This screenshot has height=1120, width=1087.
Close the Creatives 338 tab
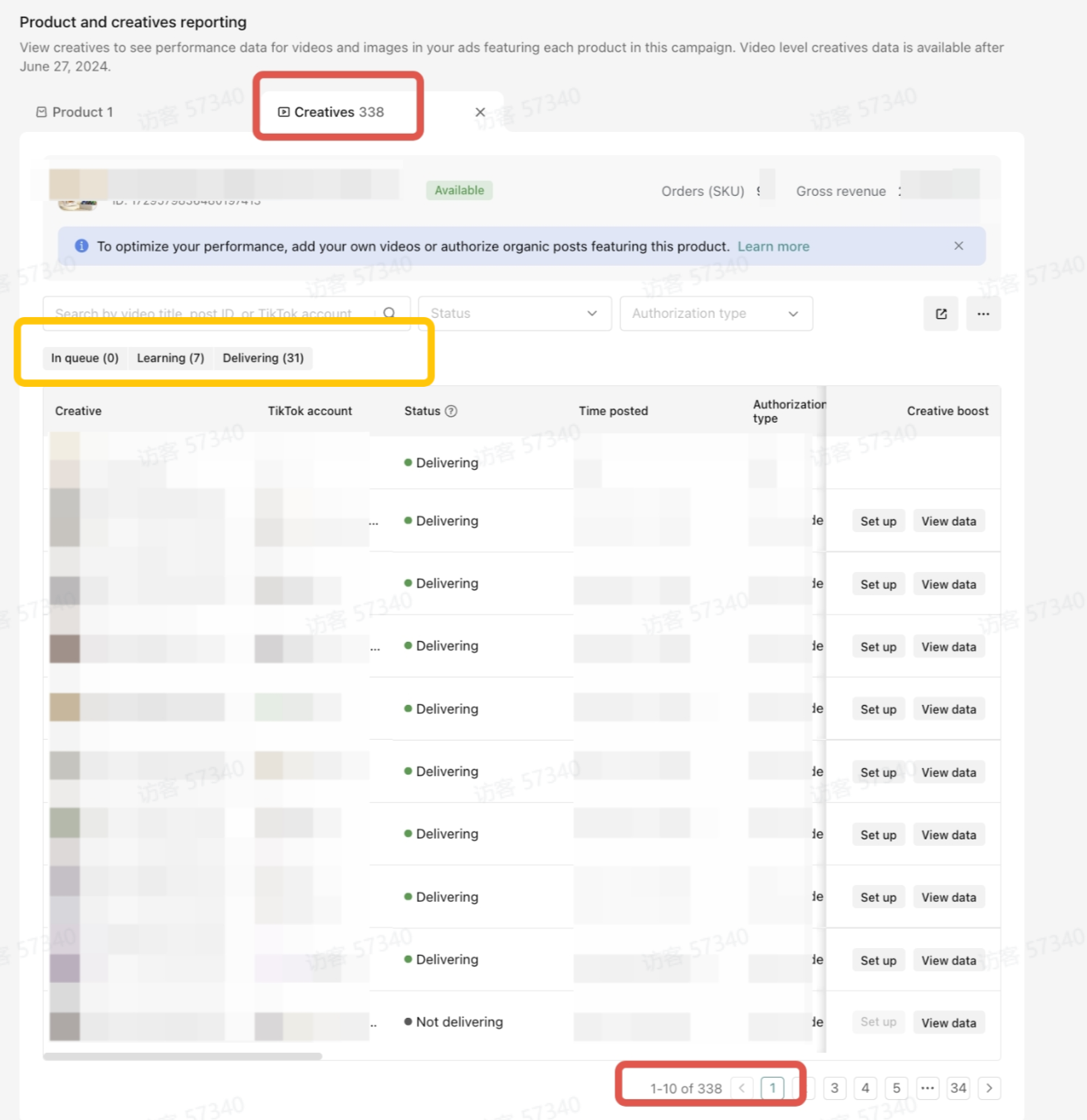coord(480,112)
